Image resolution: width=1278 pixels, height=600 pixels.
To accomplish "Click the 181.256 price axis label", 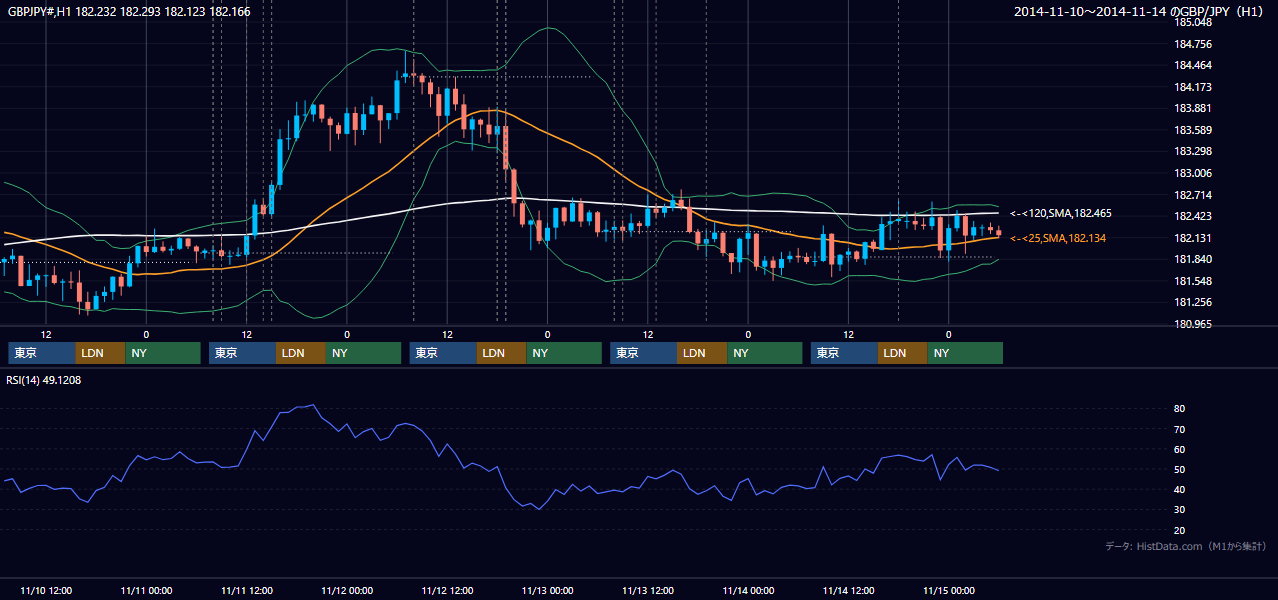I will pos(1193,302).
